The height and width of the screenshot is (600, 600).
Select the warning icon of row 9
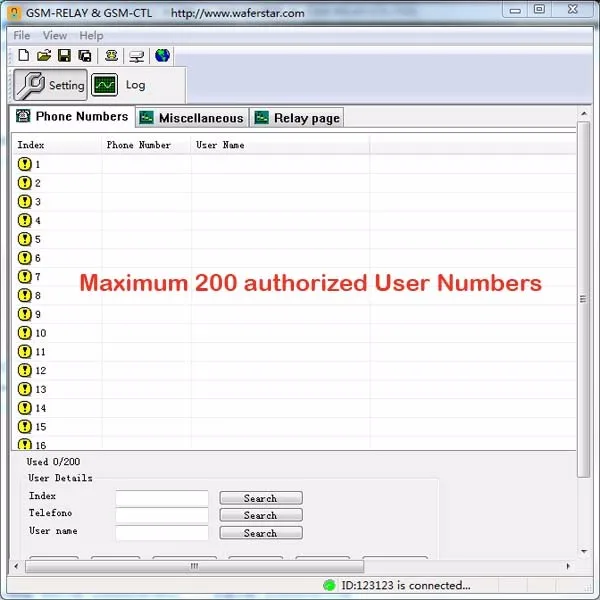pyautogui.click(x=24, y=314)
